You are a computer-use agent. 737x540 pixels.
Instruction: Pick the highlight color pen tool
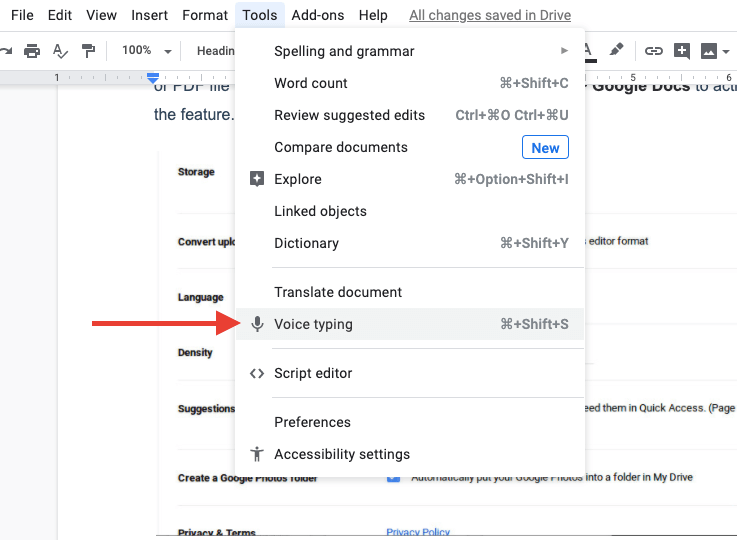[x=617, y=49]
